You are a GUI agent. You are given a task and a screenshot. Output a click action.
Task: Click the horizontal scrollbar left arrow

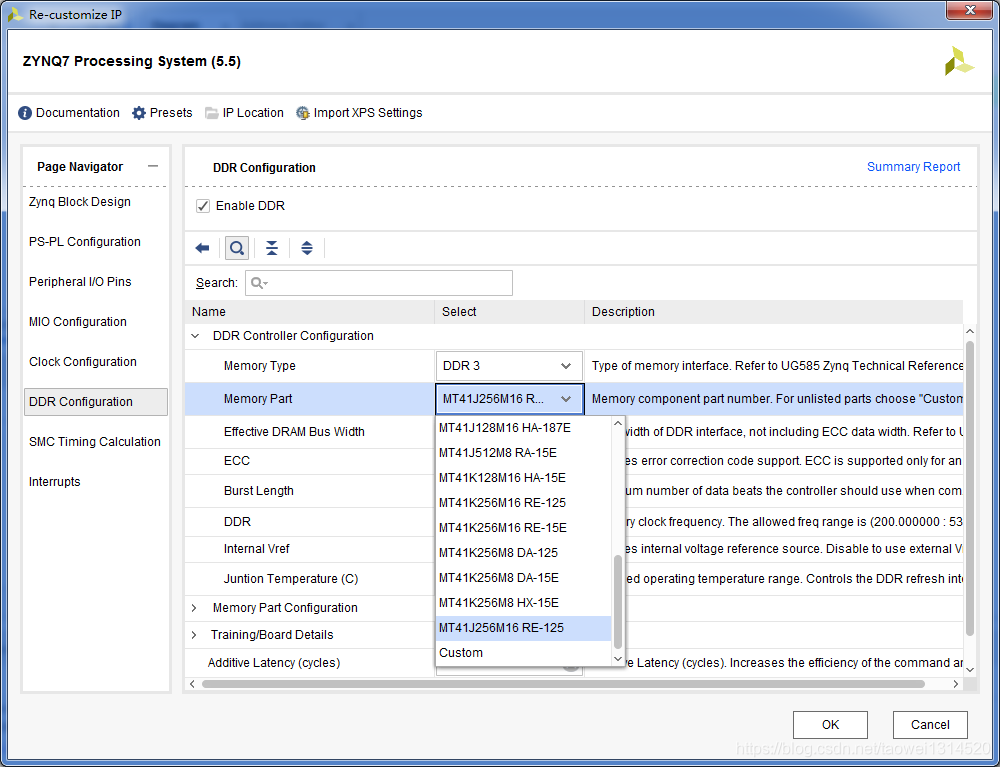[193, 684]
